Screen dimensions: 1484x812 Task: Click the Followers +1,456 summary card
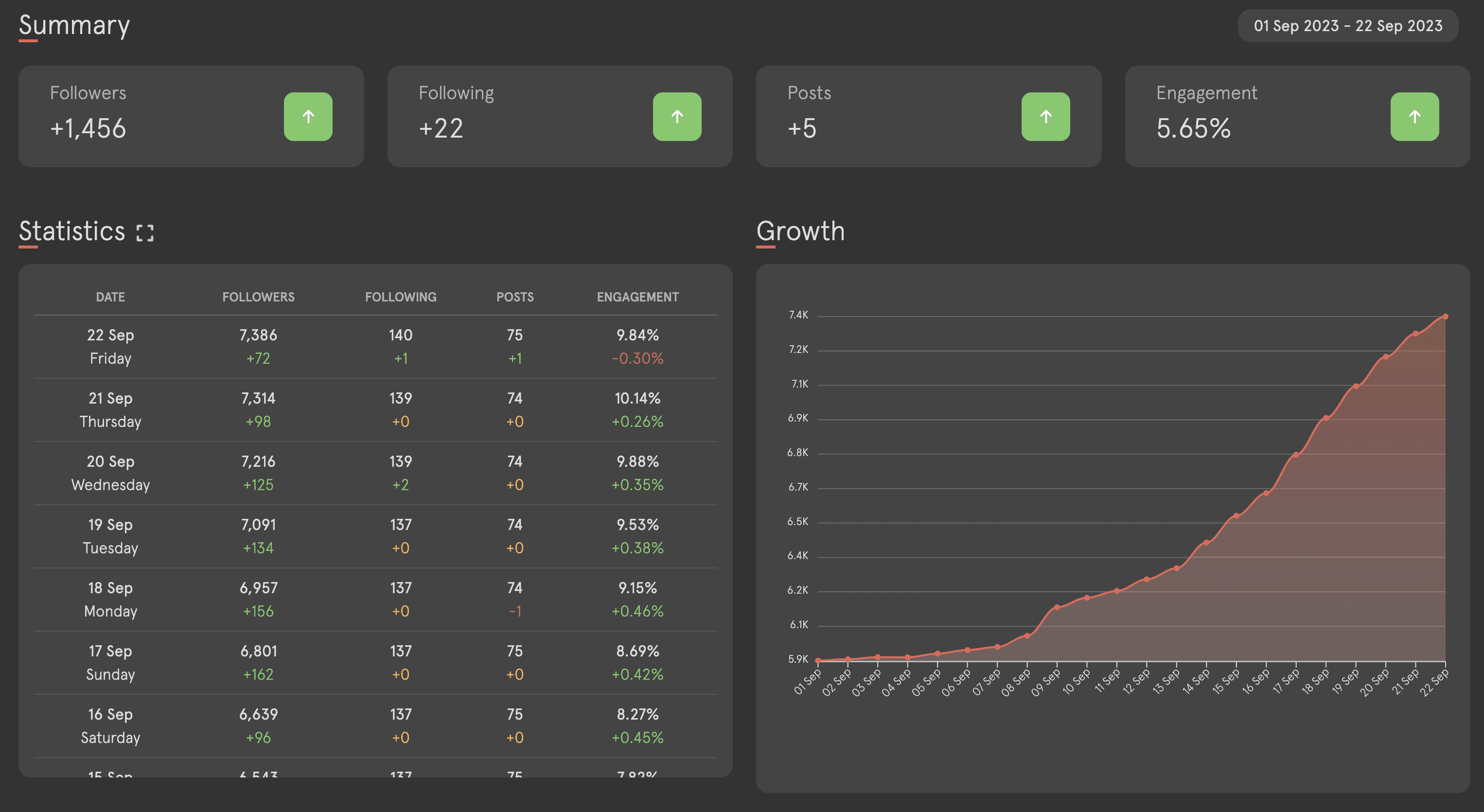pos(191,116)
